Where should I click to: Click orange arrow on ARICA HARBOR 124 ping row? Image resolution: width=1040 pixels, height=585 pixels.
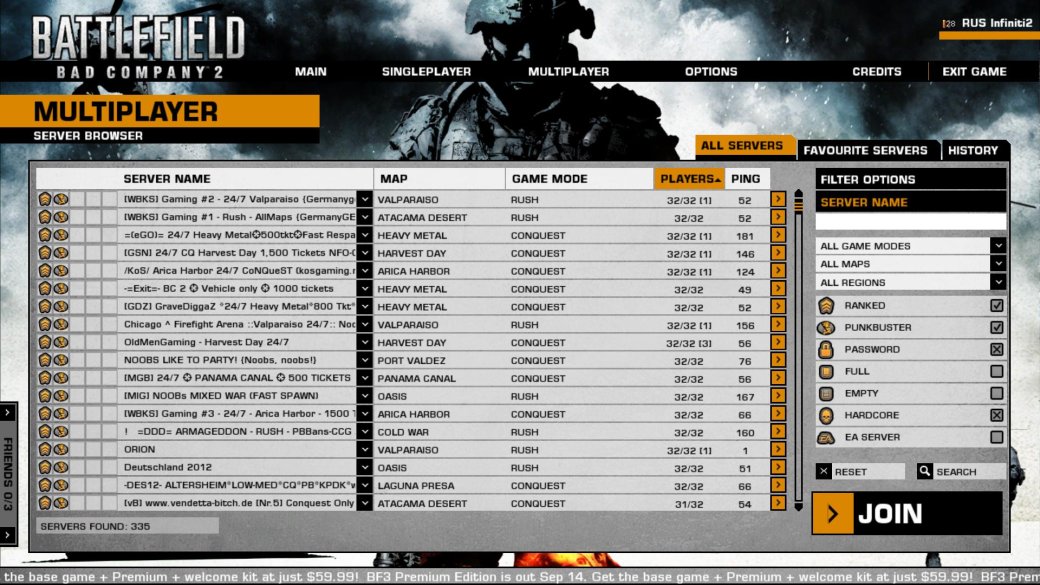(x=778, y=271)
